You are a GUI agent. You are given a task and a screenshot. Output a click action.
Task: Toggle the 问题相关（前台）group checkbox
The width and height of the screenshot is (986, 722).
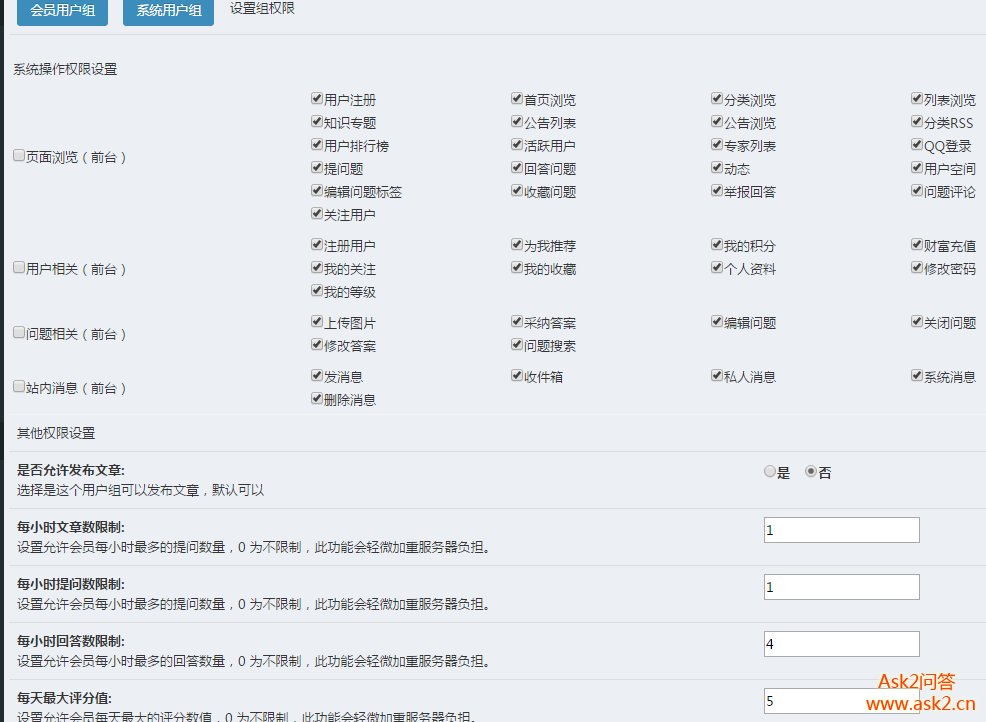click(x=19, y=333)
